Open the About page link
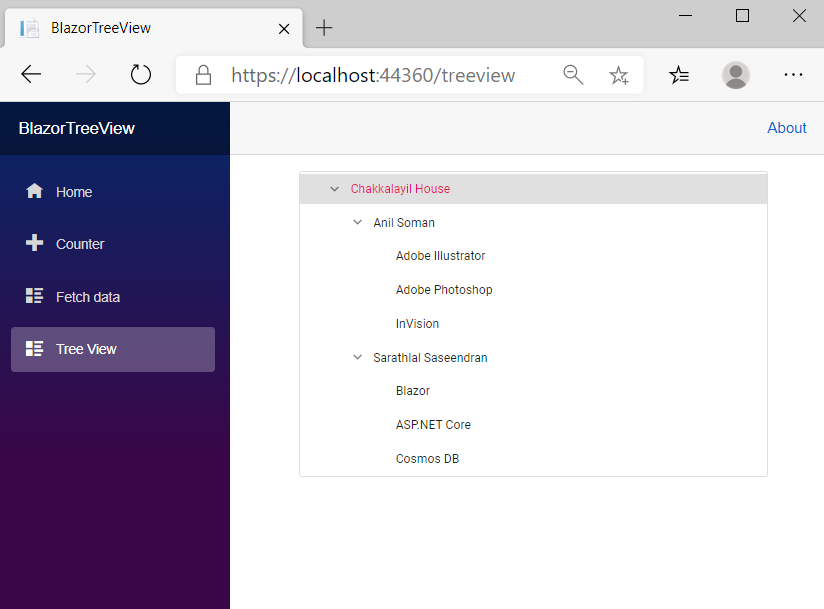Image resolution: width=824 pixels, height=609 pixels. [786, 127]
